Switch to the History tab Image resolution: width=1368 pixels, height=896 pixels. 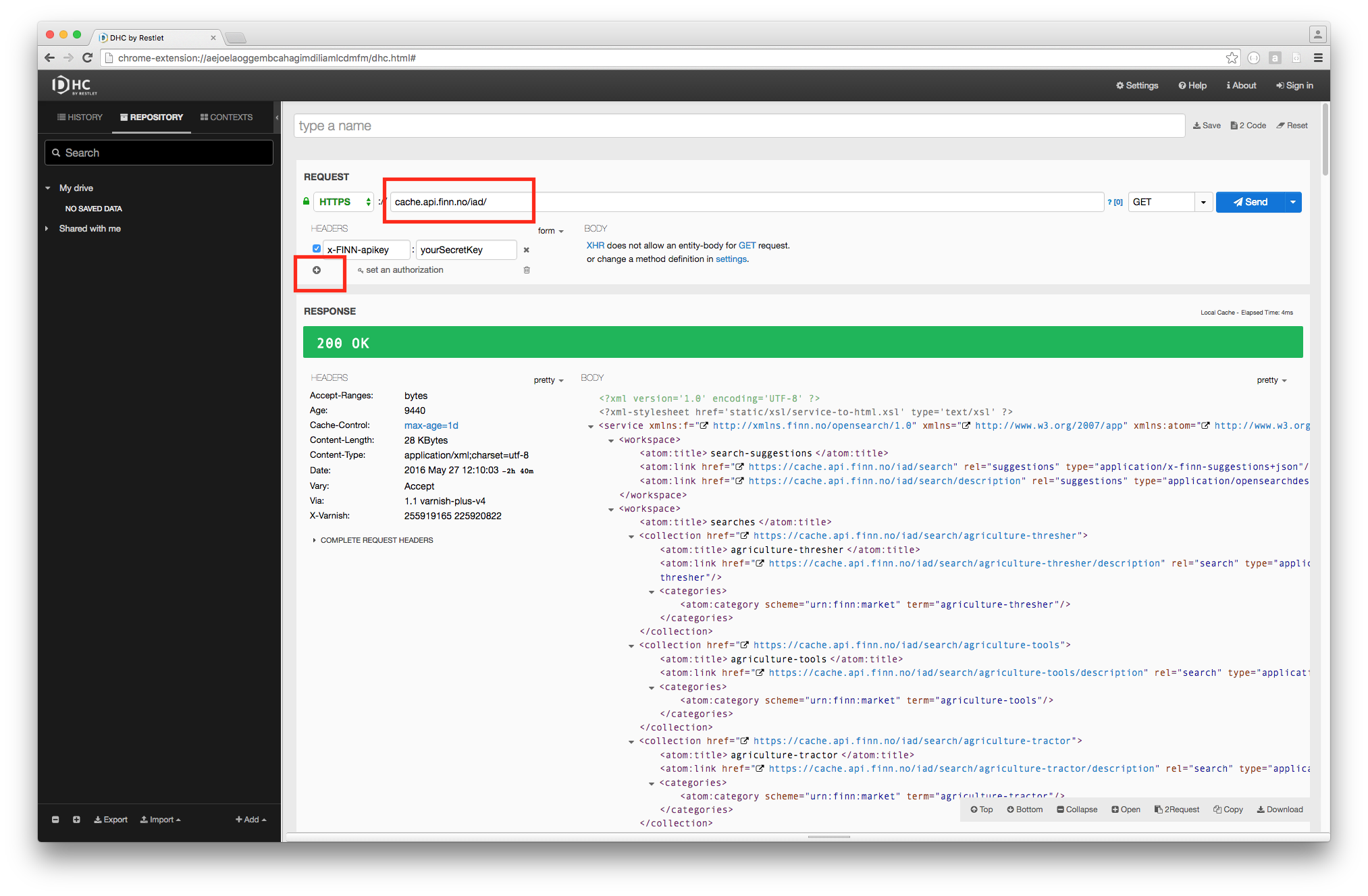[80, 117]
